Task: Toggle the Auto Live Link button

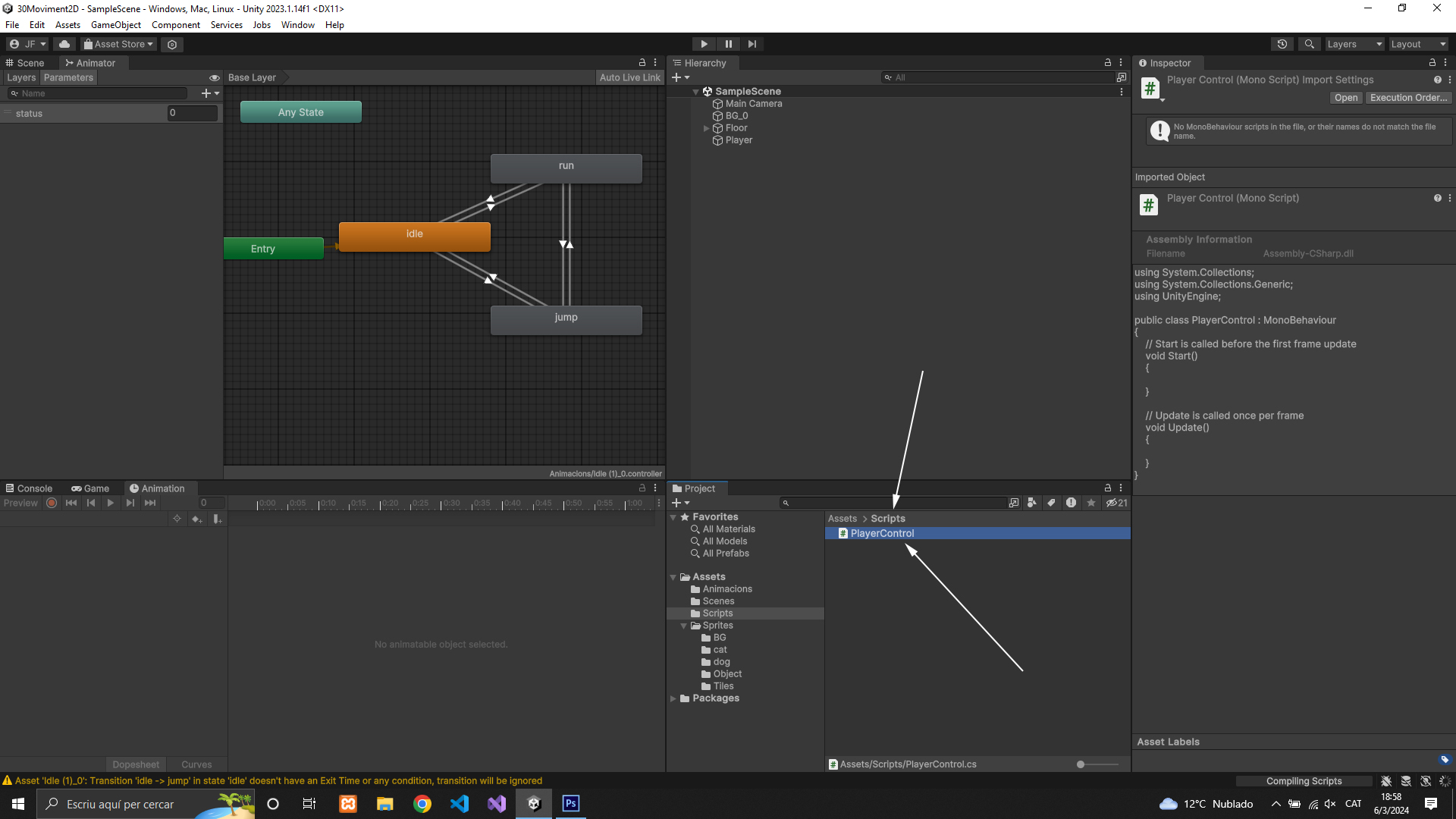Action: pos(629,77)
